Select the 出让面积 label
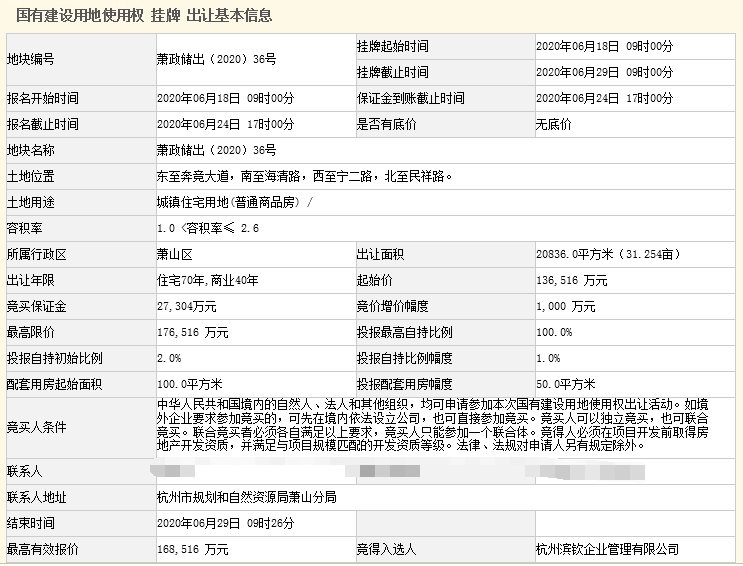This screenshot has height=566, width=743. pyautogui.click(x=381, y=255)
